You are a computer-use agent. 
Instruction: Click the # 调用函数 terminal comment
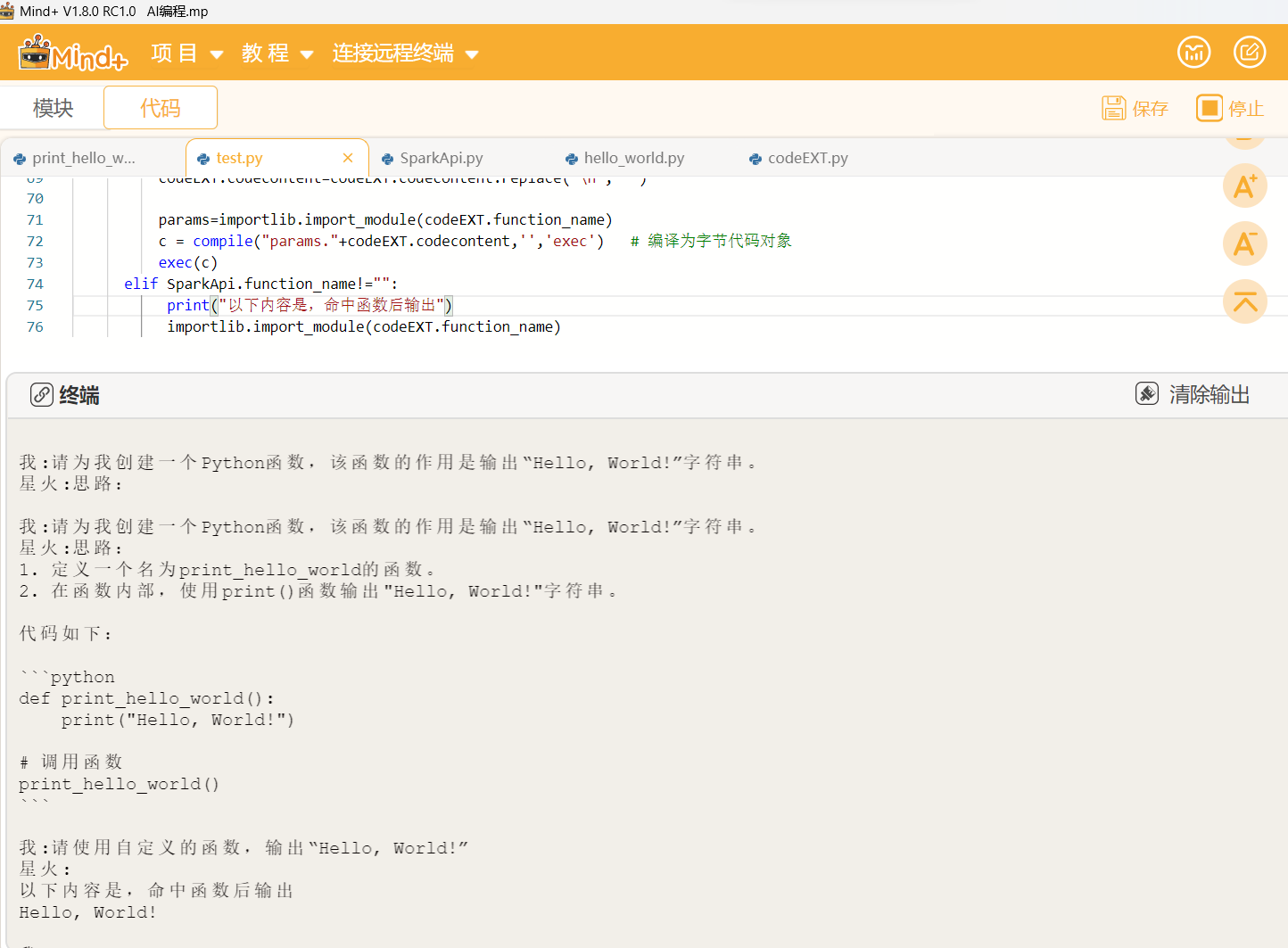coord(70,762)
